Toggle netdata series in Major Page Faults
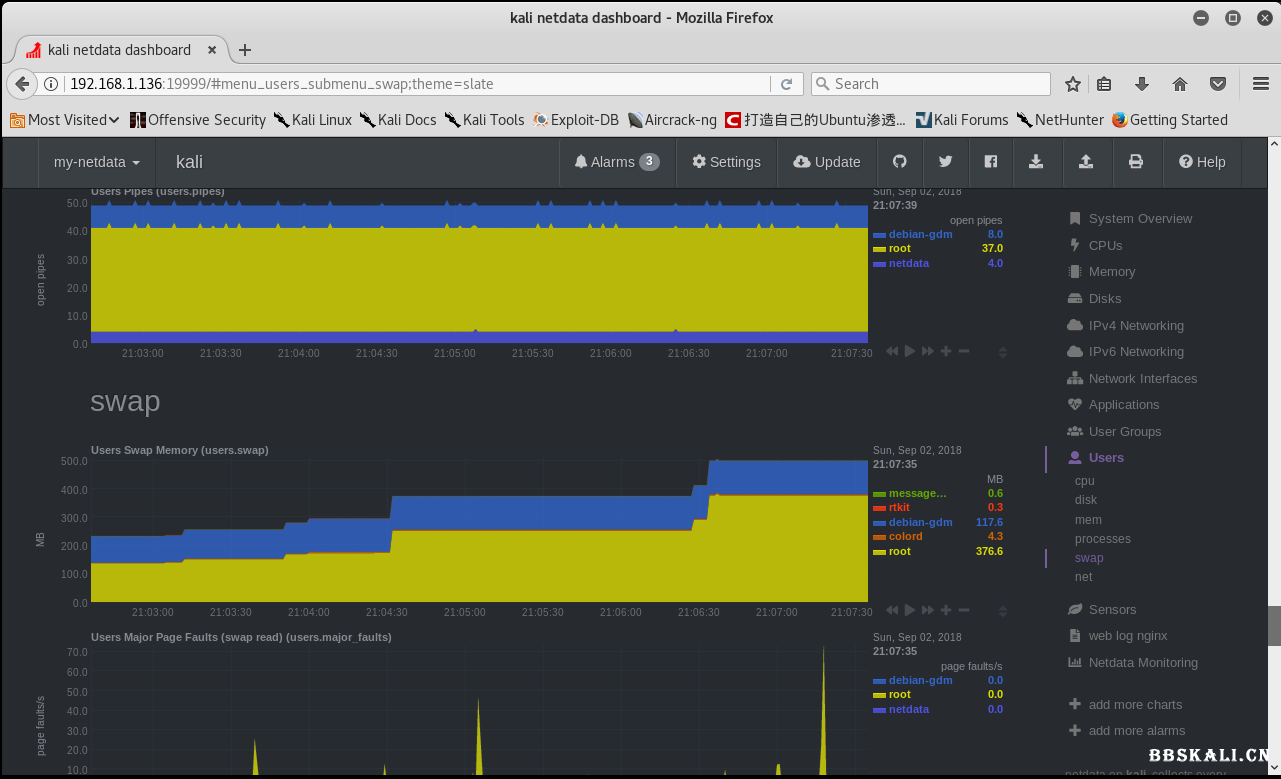 [908, 709]
